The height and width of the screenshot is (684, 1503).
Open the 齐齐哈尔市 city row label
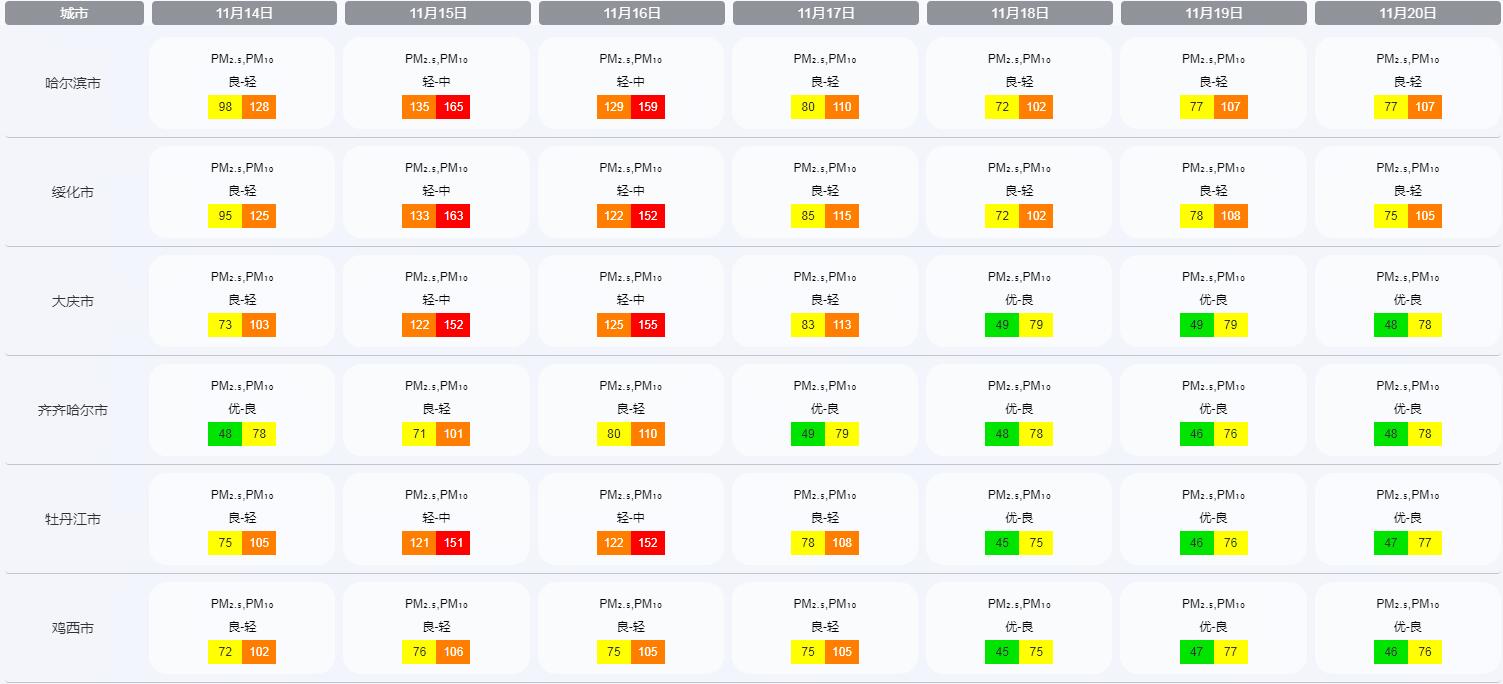[73, 410]
